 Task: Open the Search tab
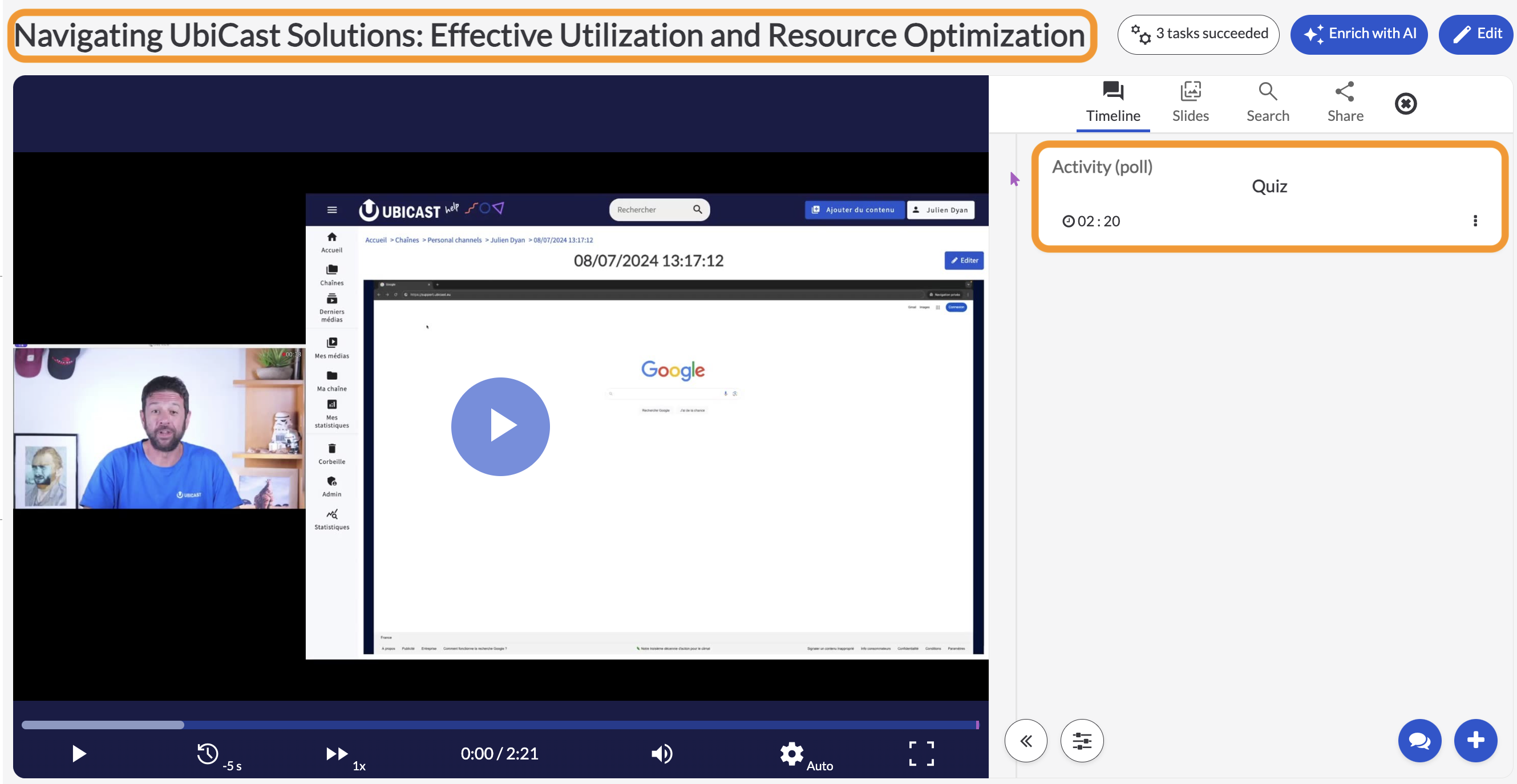tap(1267, 103)
